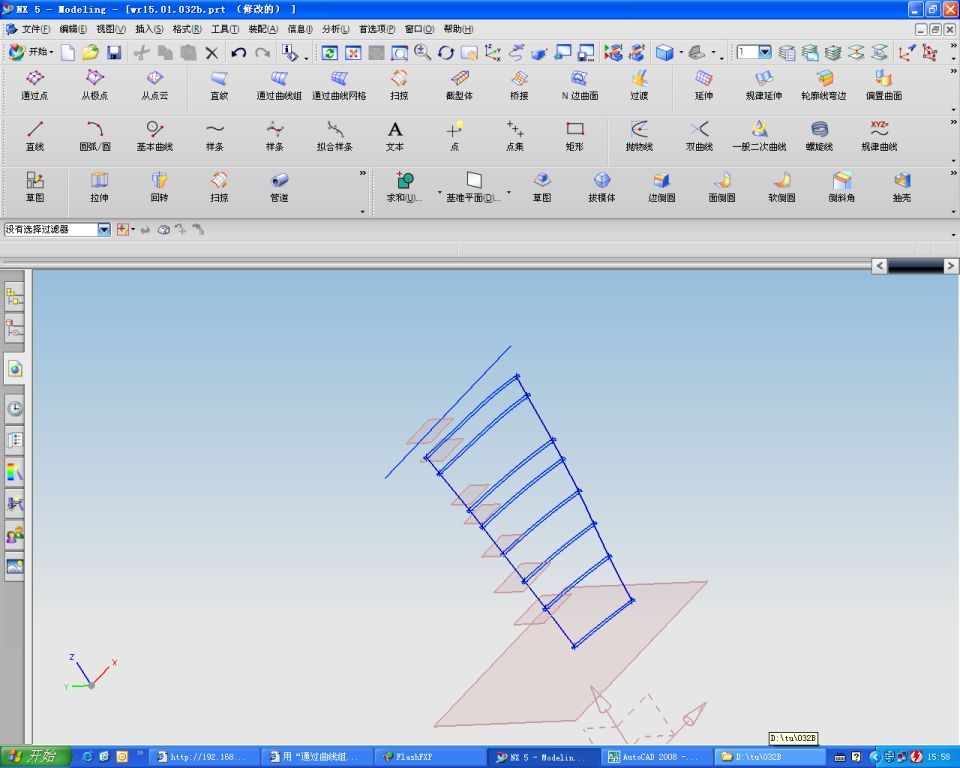Open the 开始 Start application dropdown
Viewport: 960px width, 768px height.
[x=31, y=52]
